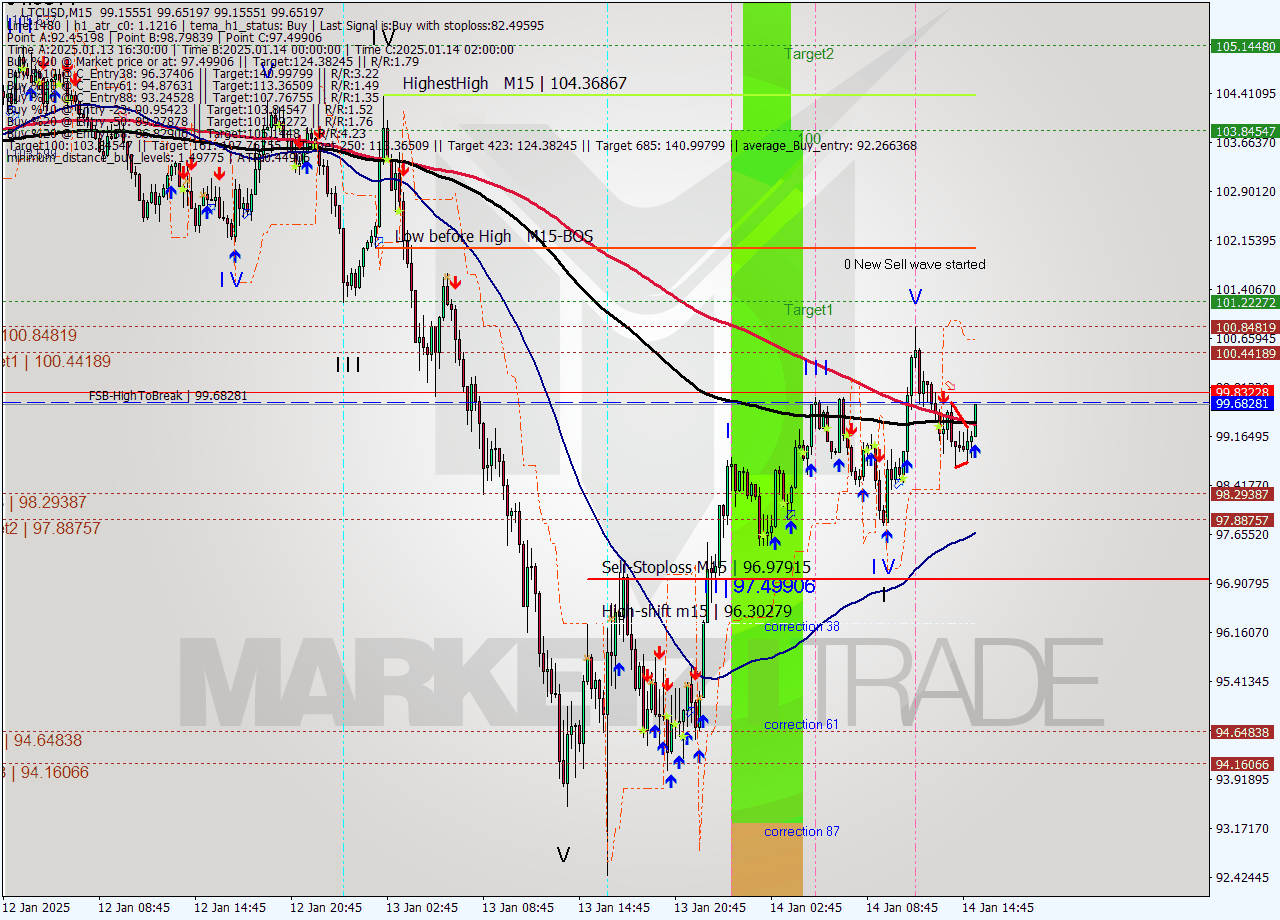Click the '0 New Sell wave started' text
This screenshot has height=920, width=1280.
(x=915, y=264)
